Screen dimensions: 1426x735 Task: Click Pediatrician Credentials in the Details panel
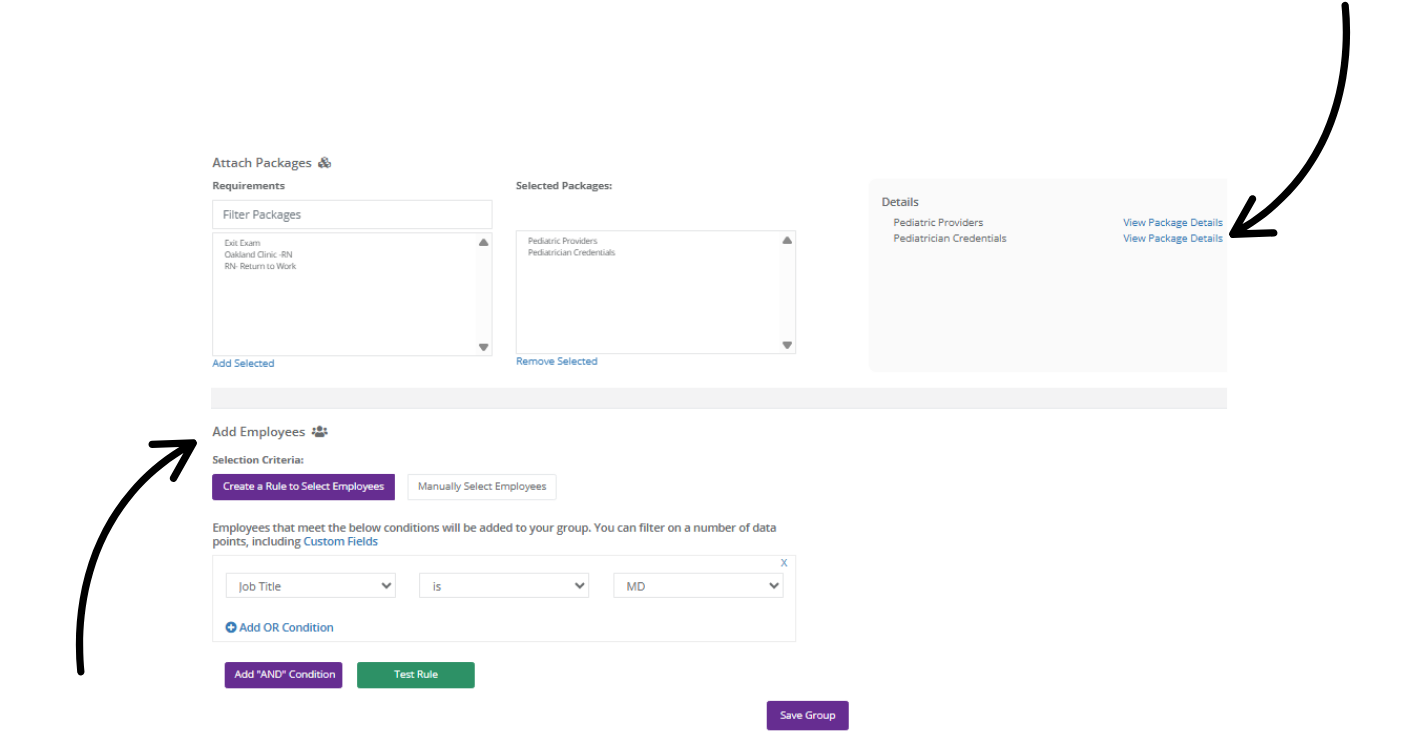coord(950,239)
